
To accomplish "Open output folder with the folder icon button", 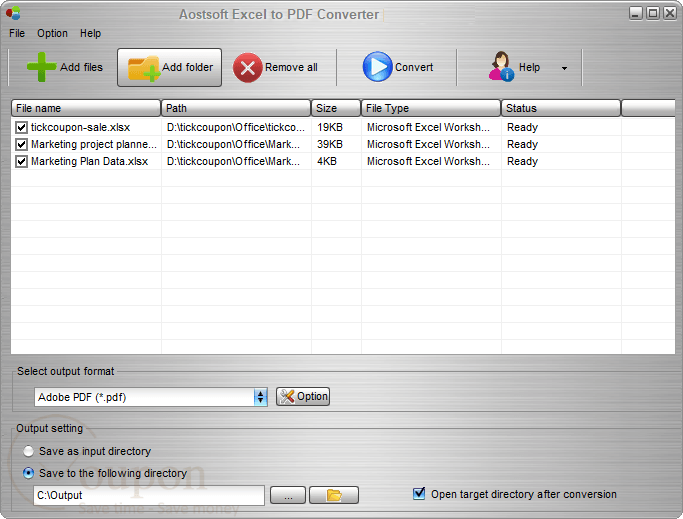I will point(334,495).
